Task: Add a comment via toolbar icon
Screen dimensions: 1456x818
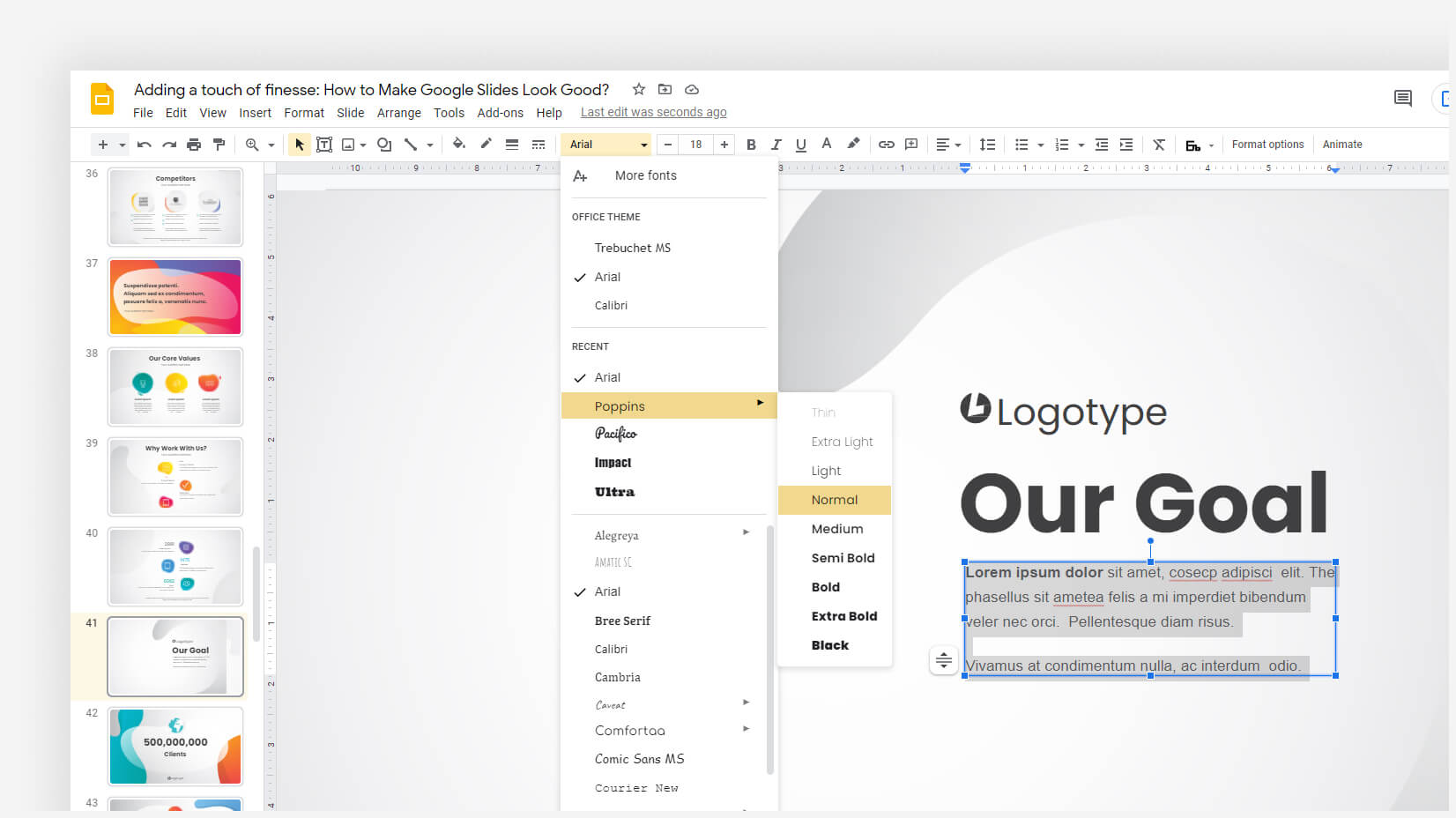Action: coord(911,145)
